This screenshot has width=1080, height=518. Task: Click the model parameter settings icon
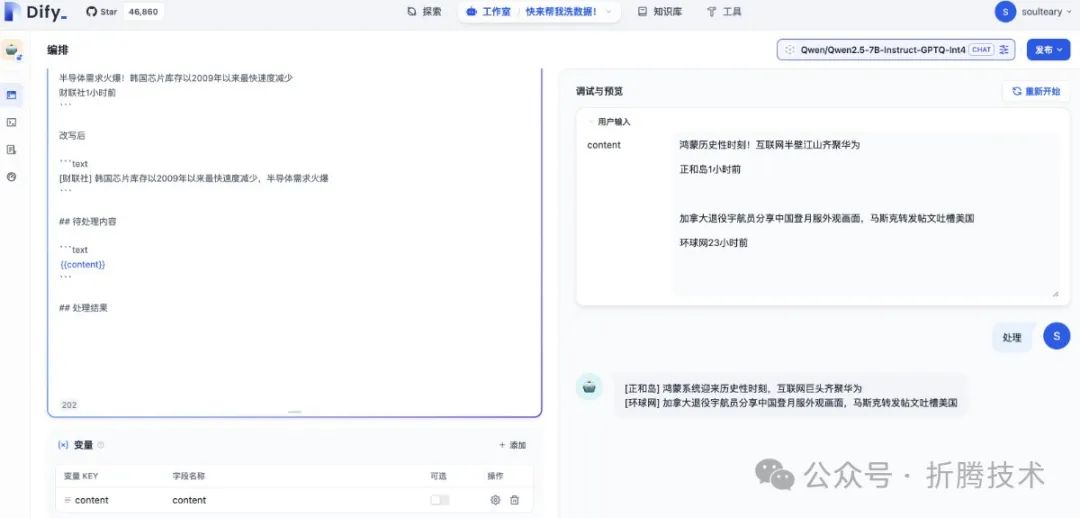coord(1004,50)
